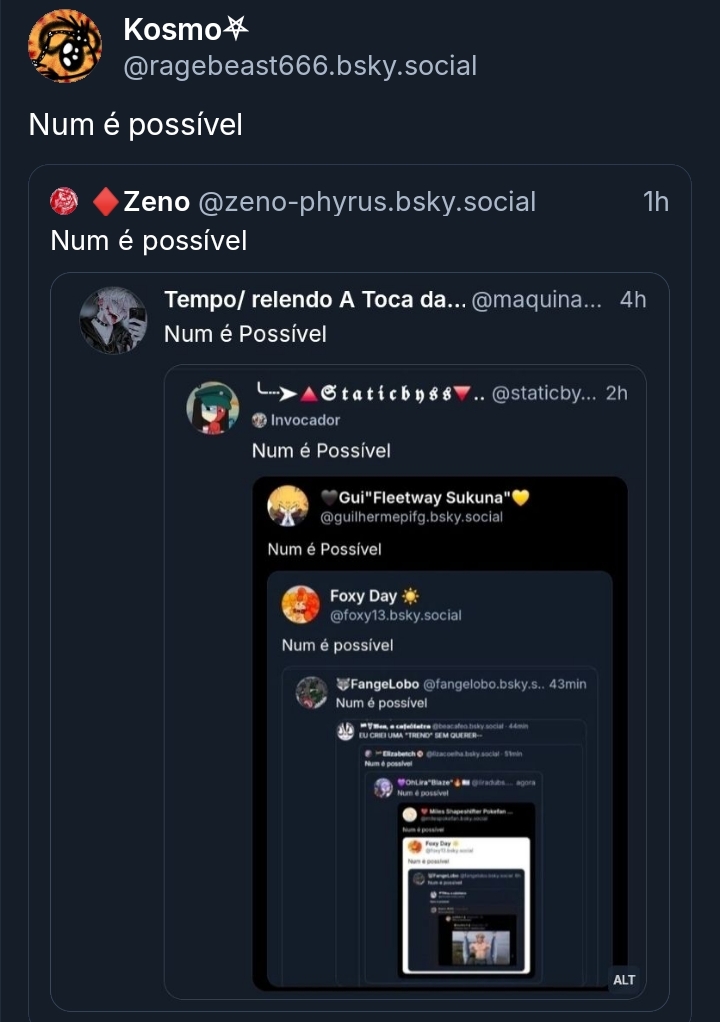This screenshot has height=1022, width=720.
Task: Click the 2h timestamp on staticbyss's post
Action: (617, 393)
